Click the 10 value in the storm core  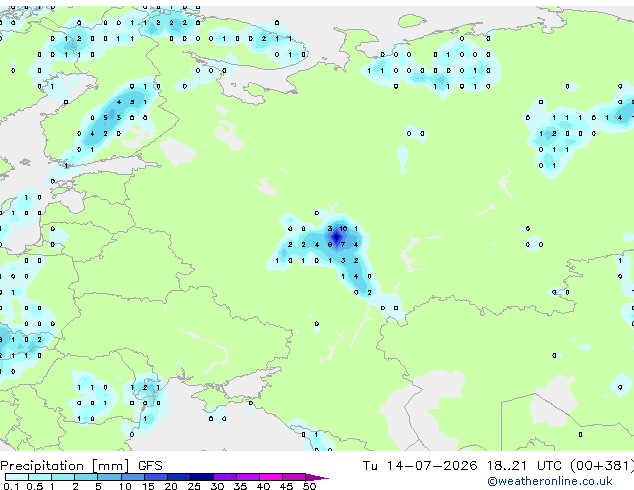click(x=343, y=228)
